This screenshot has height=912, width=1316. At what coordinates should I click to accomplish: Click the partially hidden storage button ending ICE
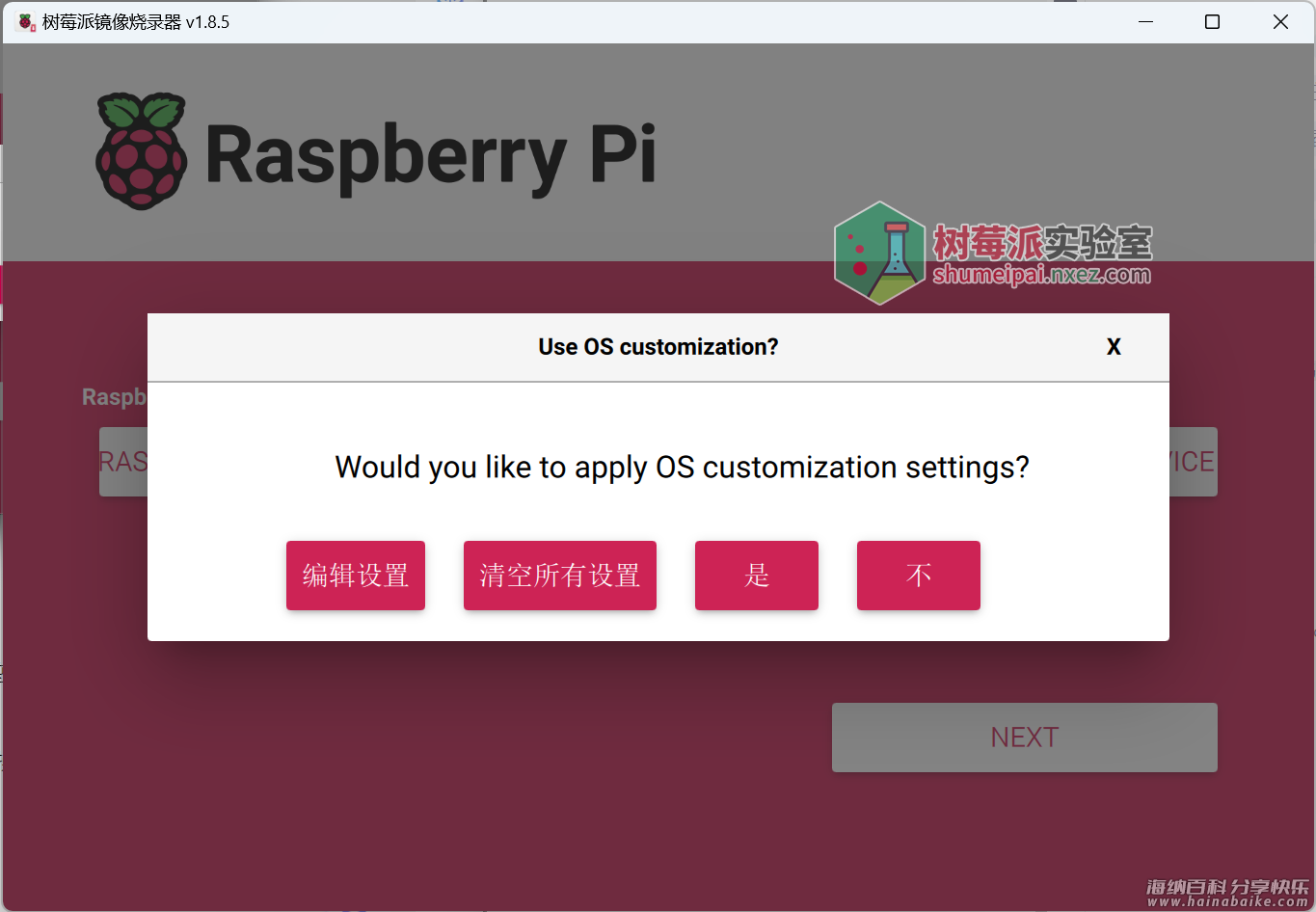click(1194, 462)
